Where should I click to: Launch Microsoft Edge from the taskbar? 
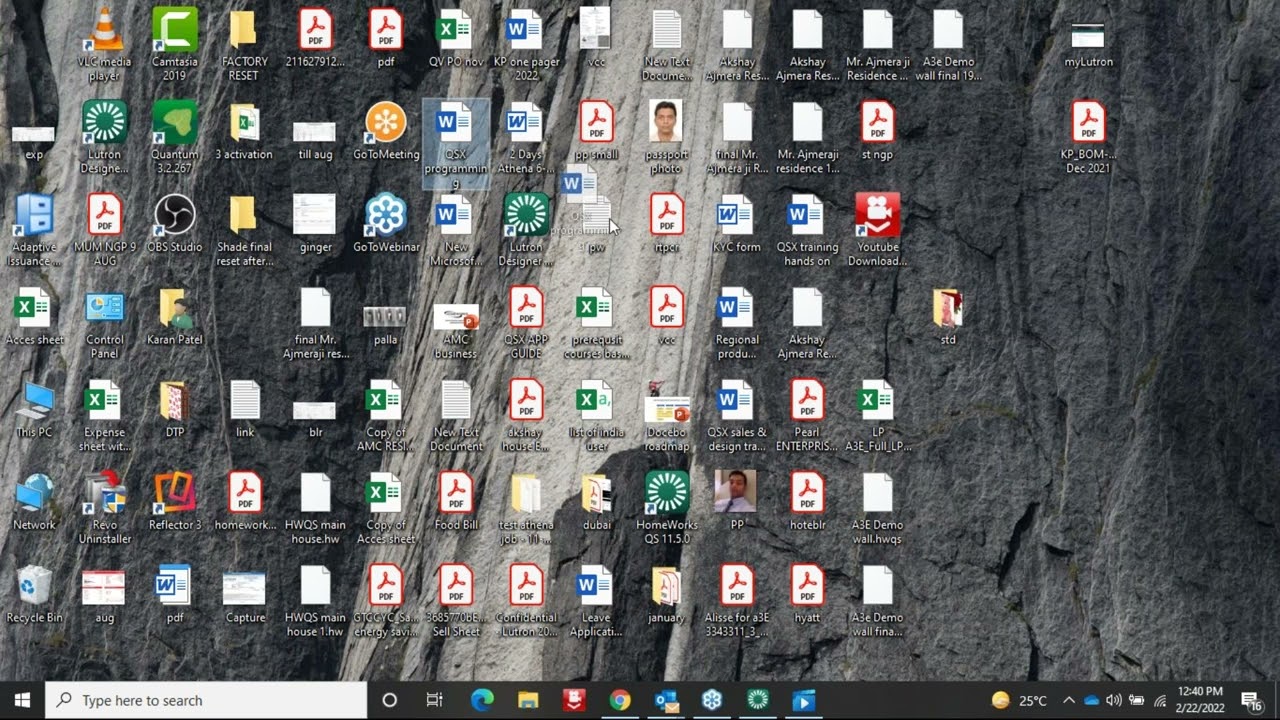pyautogui.click(x=482, y=700)
